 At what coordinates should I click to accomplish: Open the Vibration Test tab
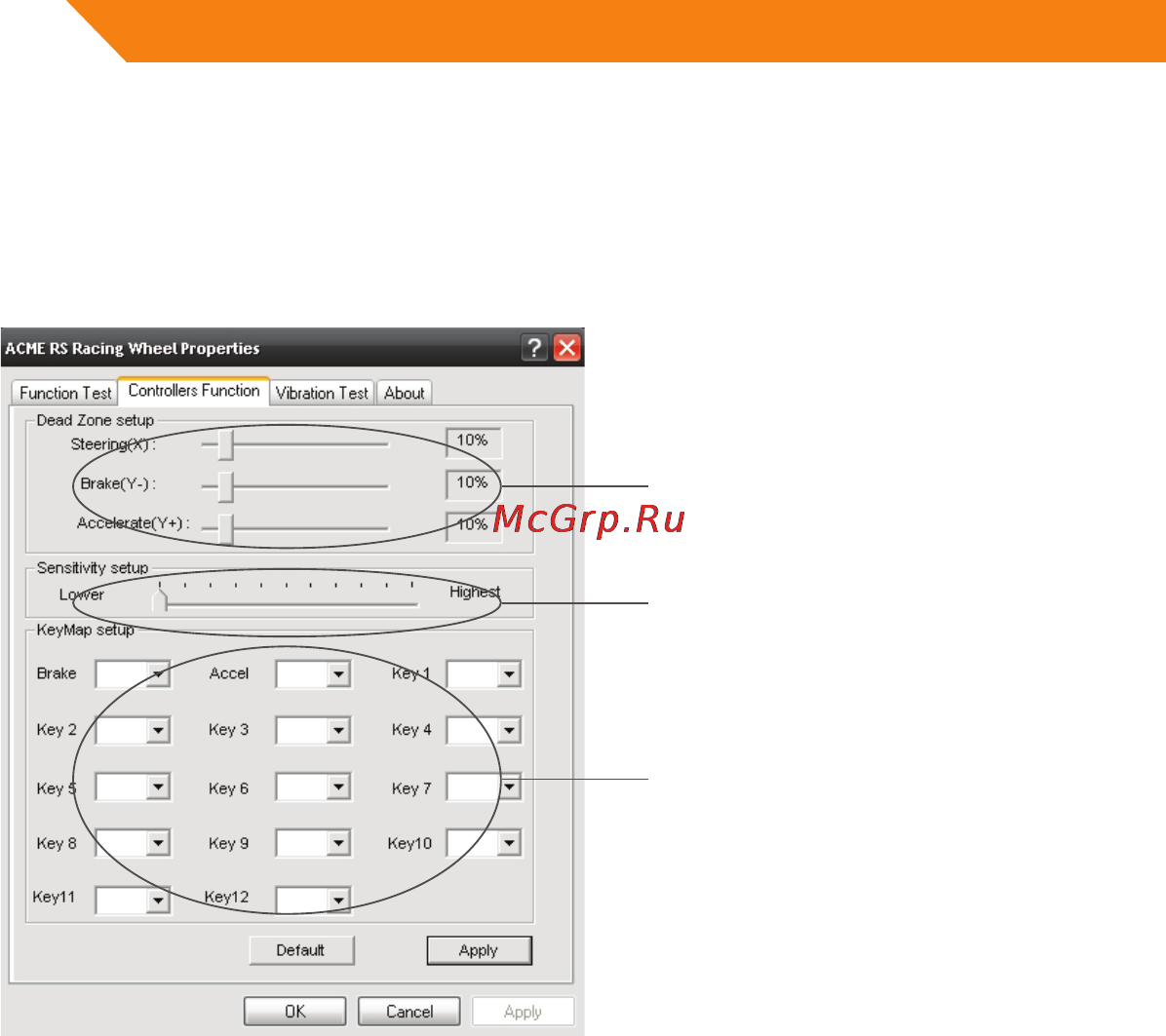coord(322,393)
